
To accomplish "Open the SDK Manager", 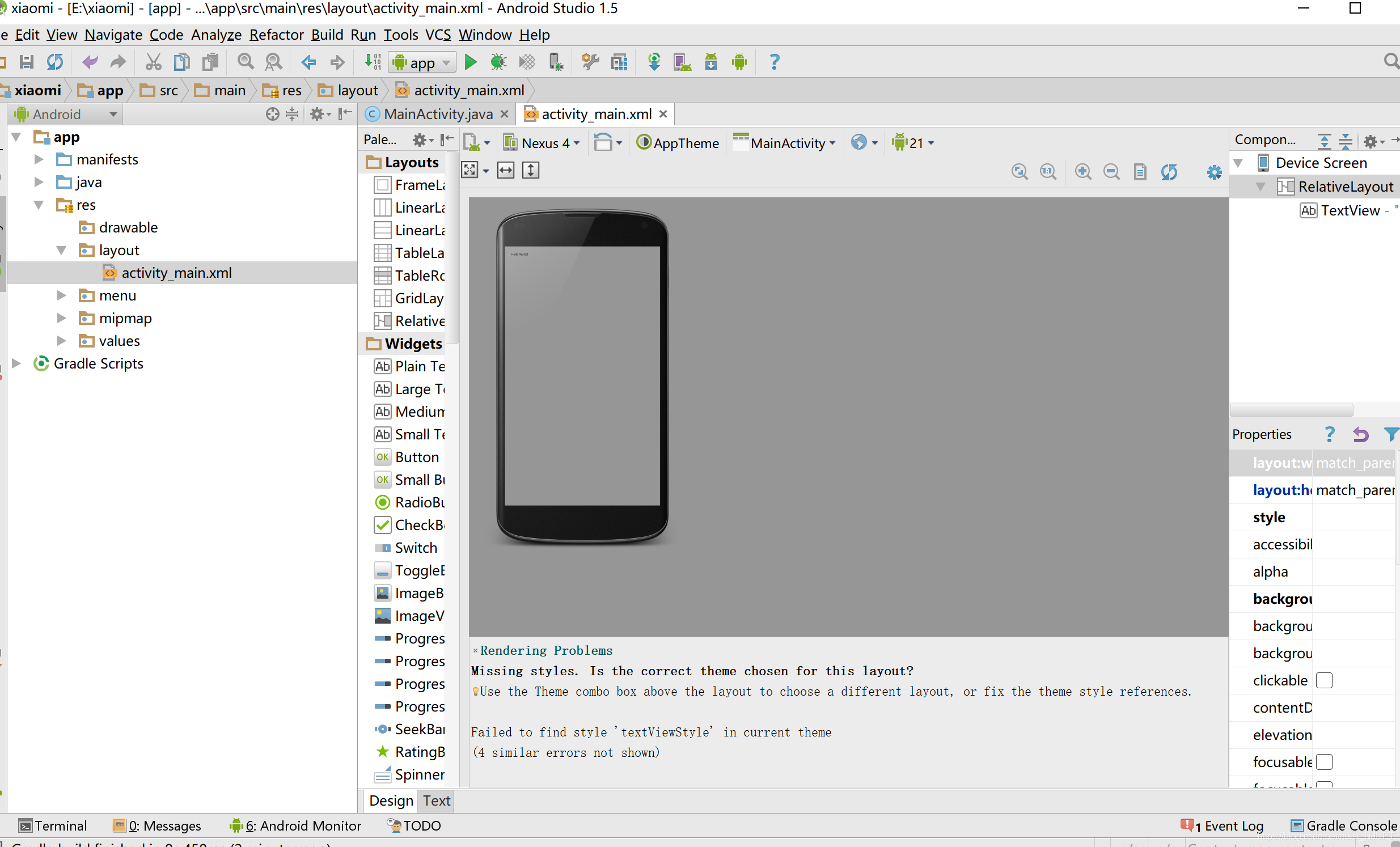I will [x=710, y=61].
